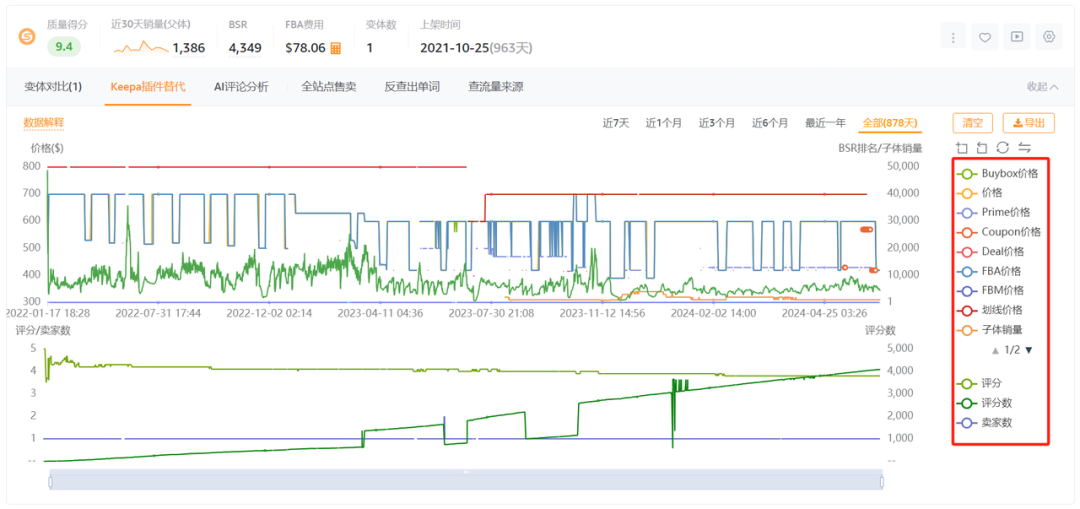Toggle the 卖家数 legend series
Screen dimensions: 1080x509
pyautogui.click(x=986, y=422)
